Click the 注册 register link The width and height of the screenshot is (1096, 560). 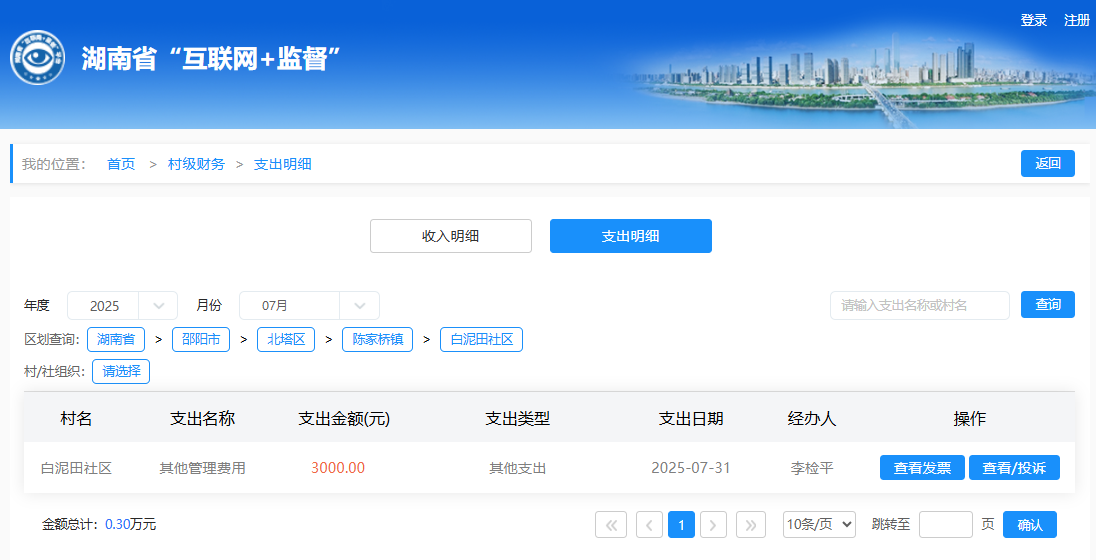tap(1076, 20)
